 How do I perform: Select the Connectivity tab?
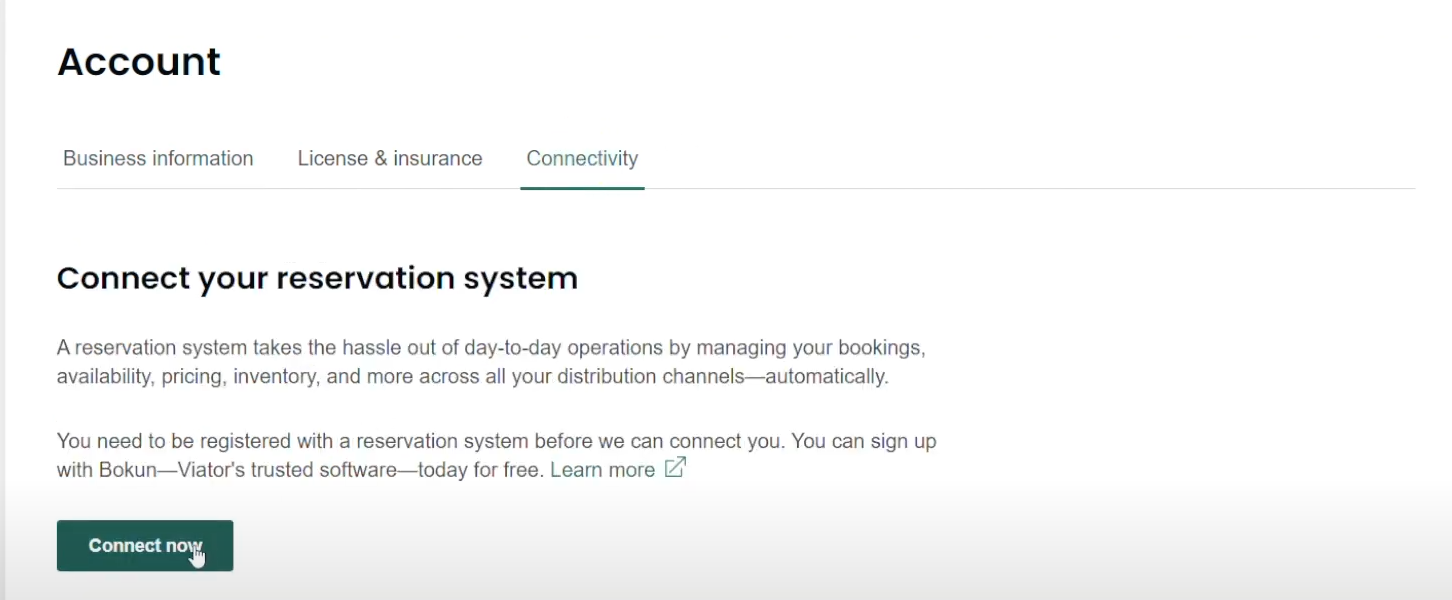click(582, 158)
